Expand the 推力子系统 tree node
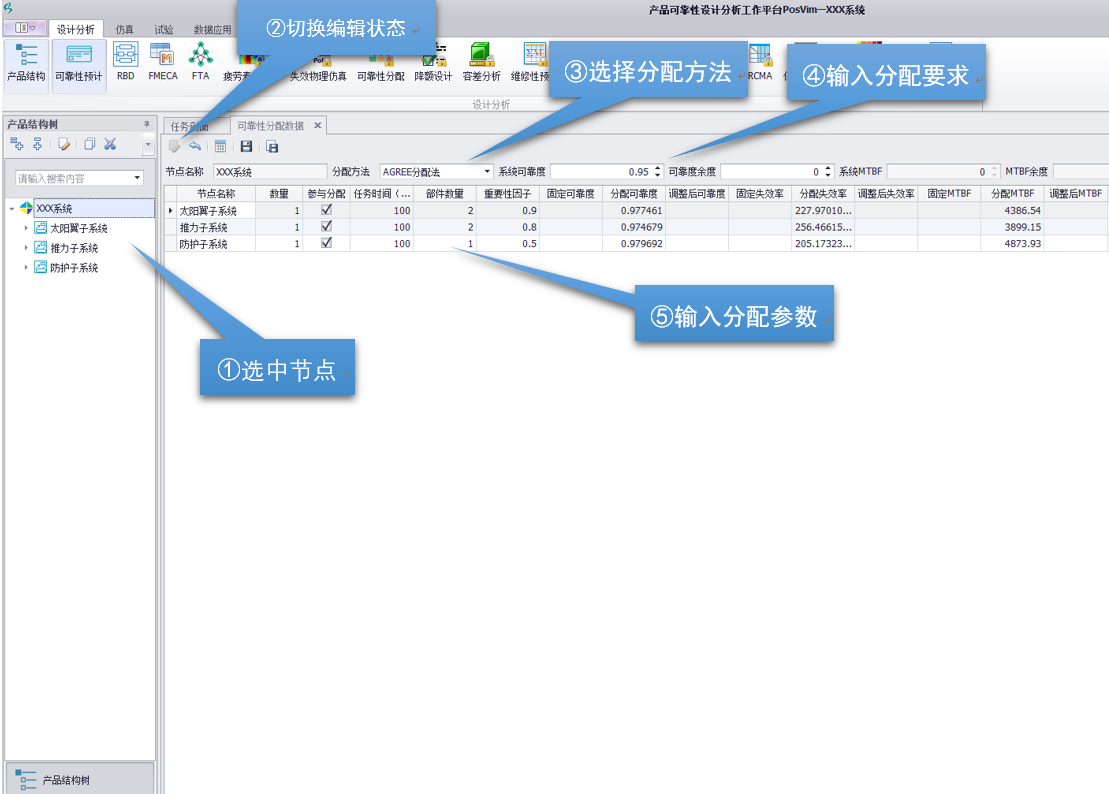Image resolution: width=1109 pixels, height=794 pixels. pyautogui.click(x=26, y=247)
